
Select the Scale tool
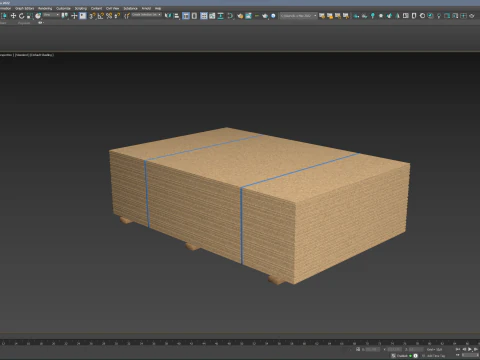click(x=30, y=16)
